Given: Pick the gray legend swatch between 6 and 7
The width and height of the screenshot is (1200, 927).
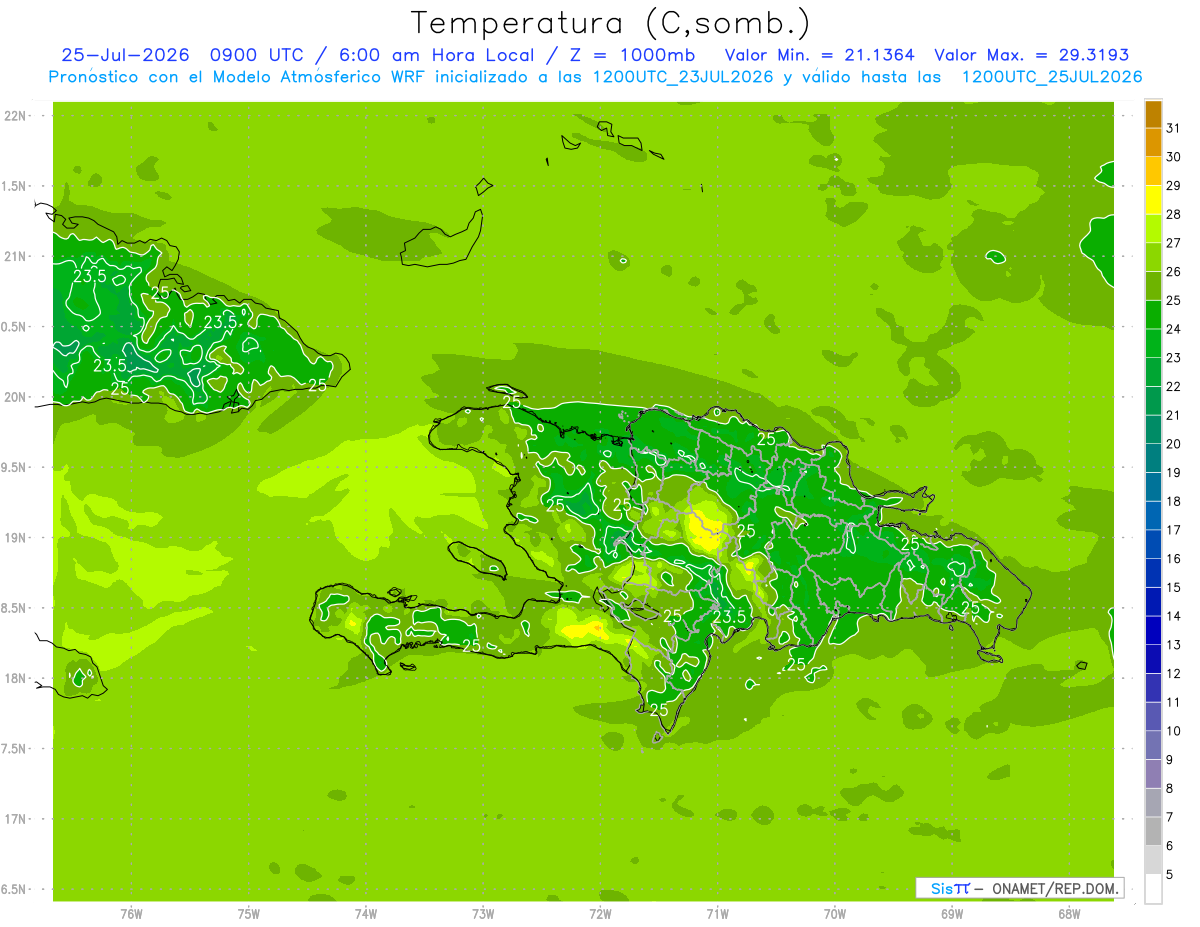Looking at the screenshot, I should (x=1153, y=832).
